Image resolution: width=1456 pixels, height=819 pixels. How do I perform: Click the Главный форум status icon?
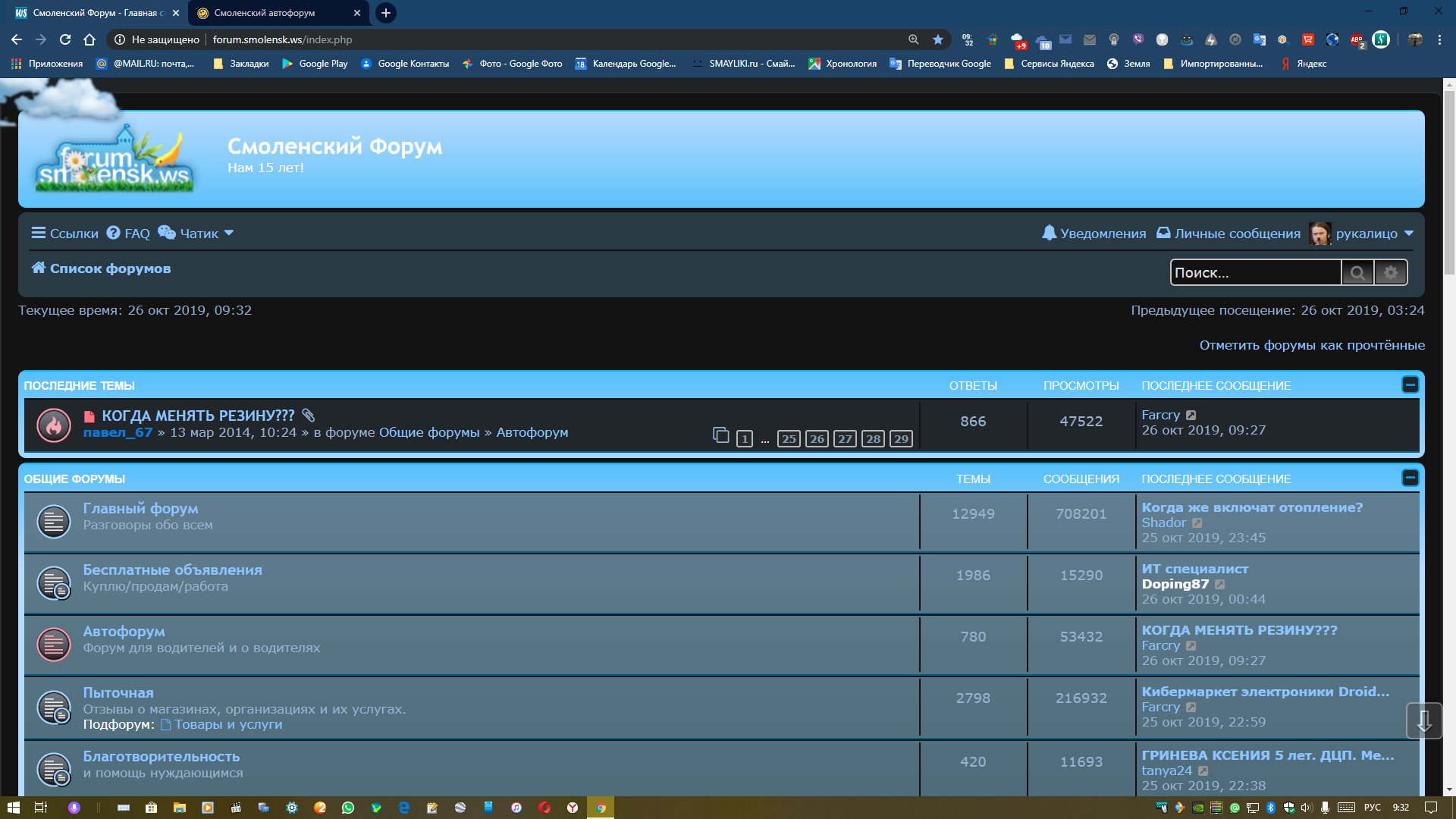(54, 522)
